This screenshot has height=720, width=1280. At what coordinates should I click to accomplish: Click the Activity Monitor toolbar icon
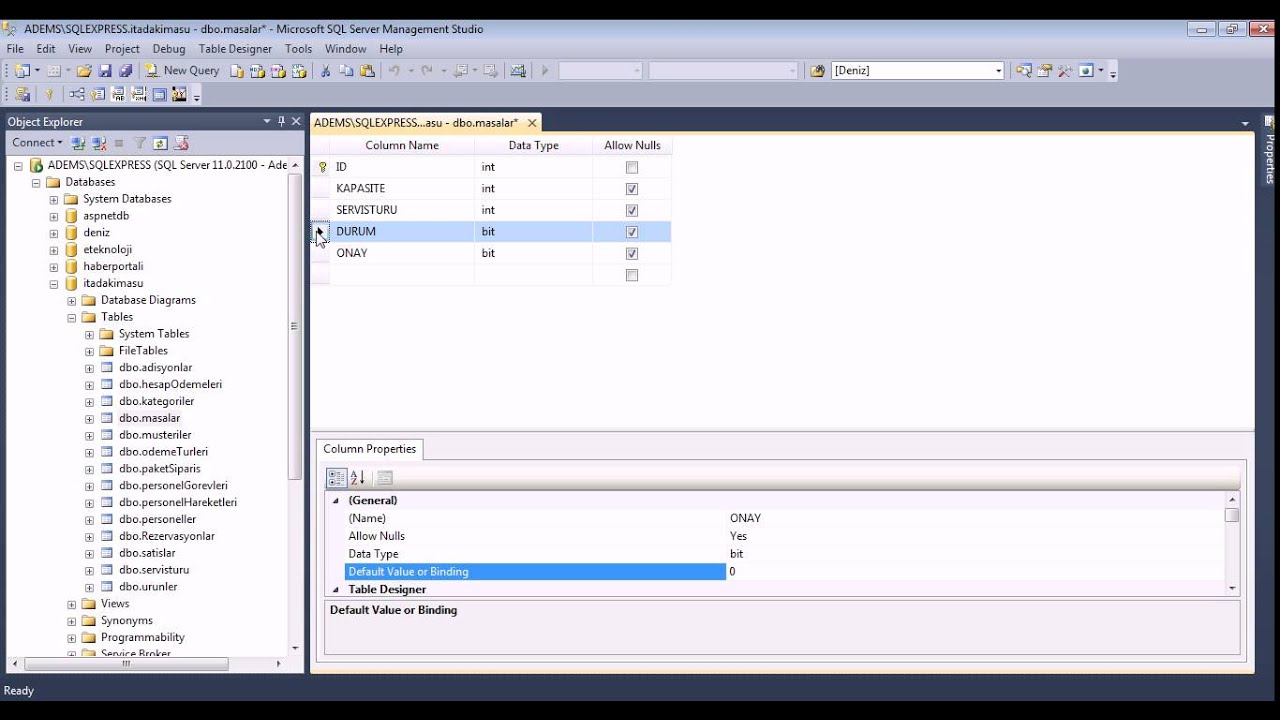(x=517, y=71)
